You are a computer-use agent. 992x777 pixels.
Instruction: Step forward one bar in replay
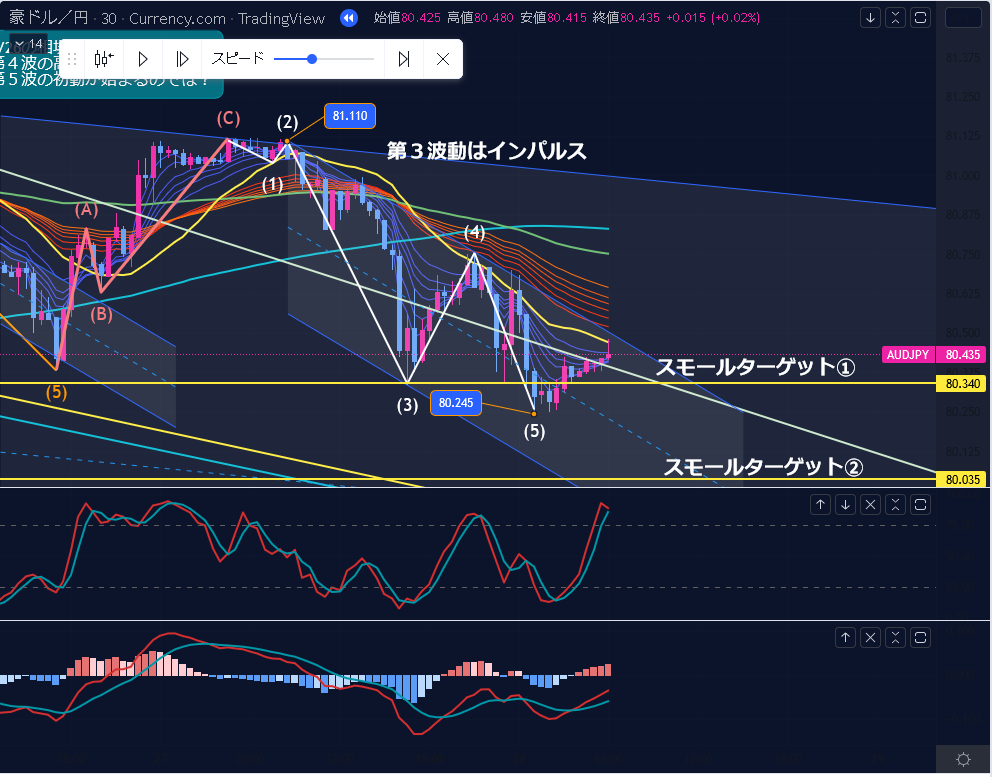182,59
